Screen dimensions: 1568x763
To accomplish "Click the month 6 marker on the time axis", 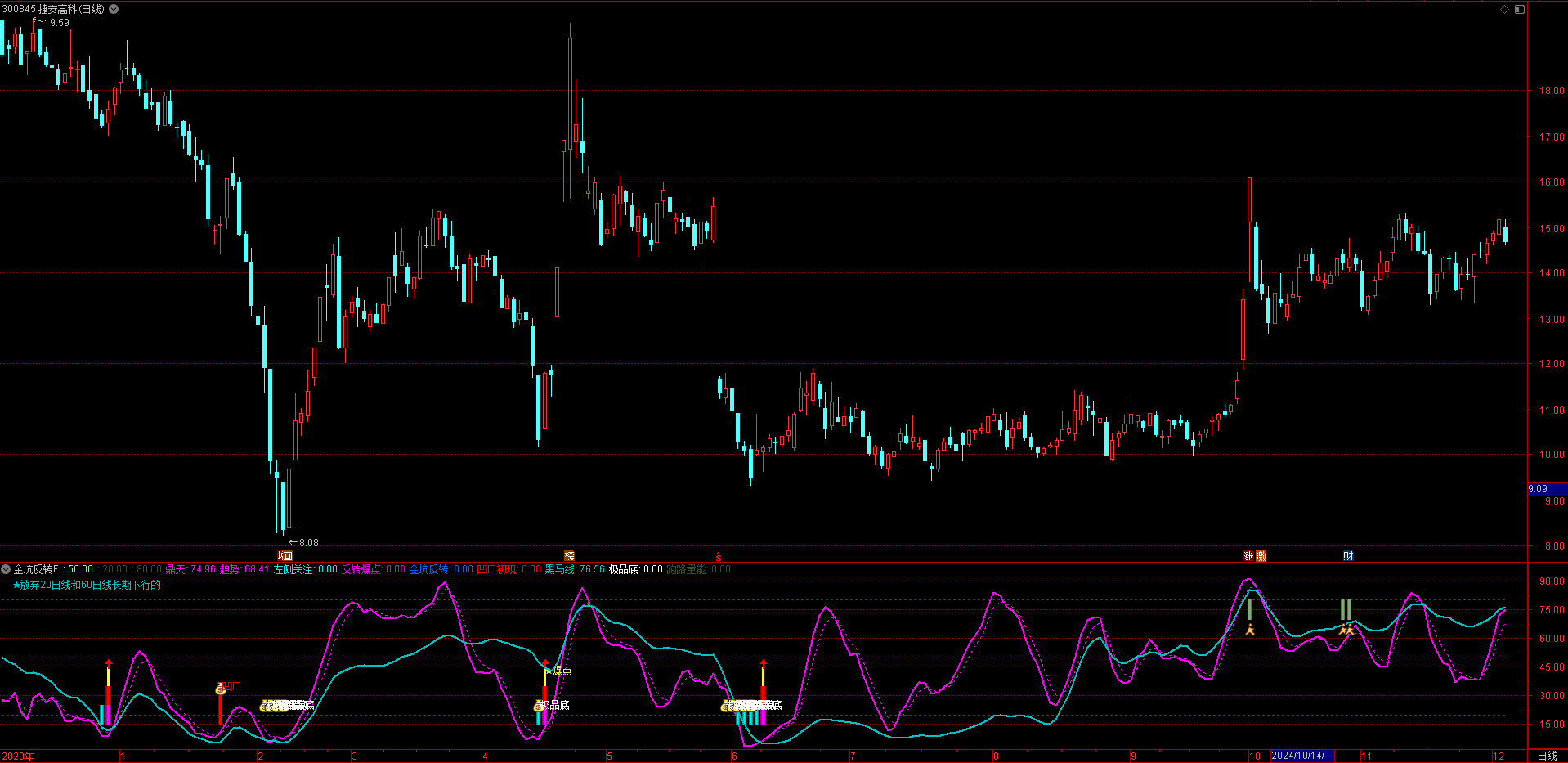I will tap(734, 756).
